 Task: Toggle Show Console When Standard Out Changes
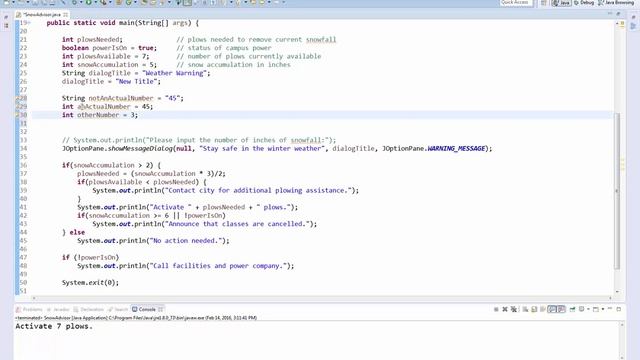click(552, 309)
